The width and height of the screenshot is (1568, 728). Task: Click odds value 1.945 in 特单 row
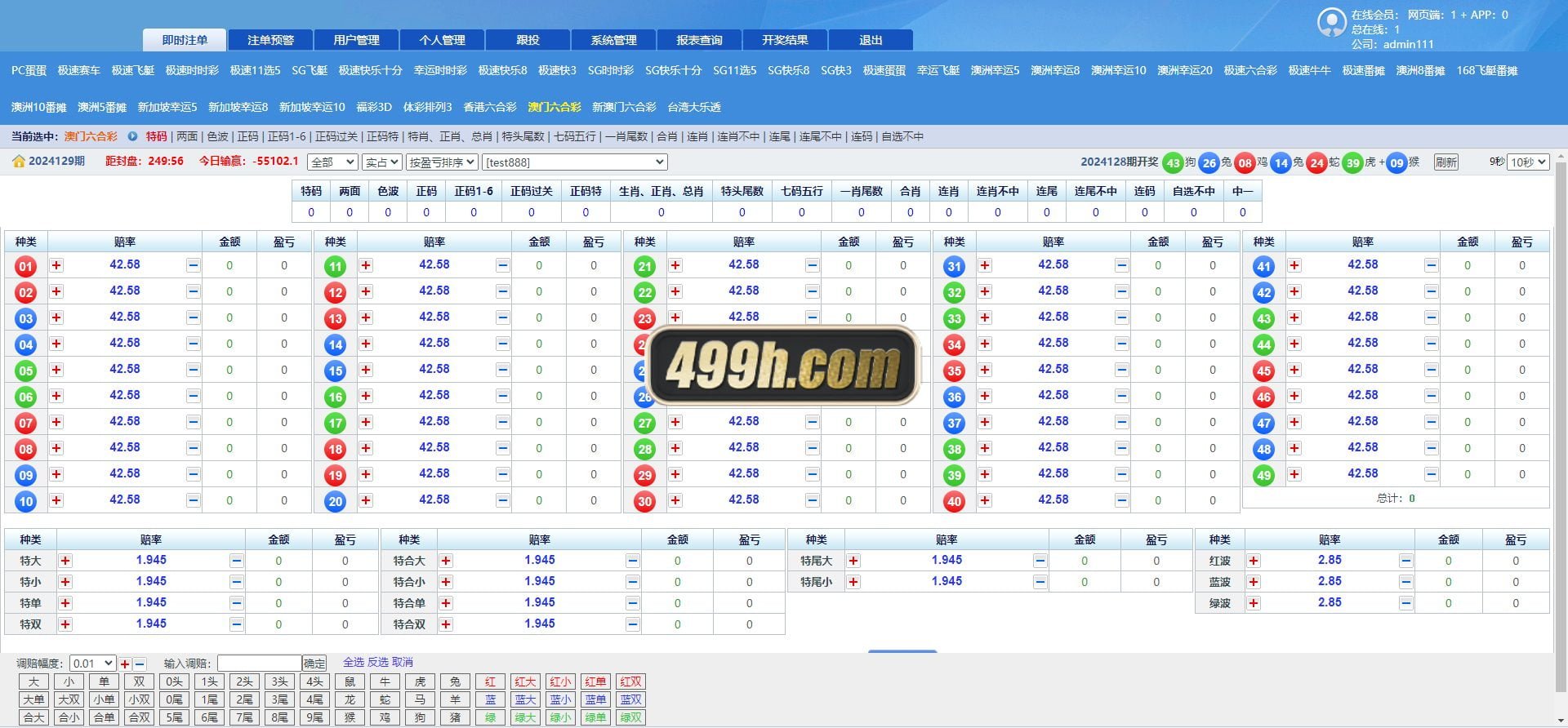click(x=151, y=602)
